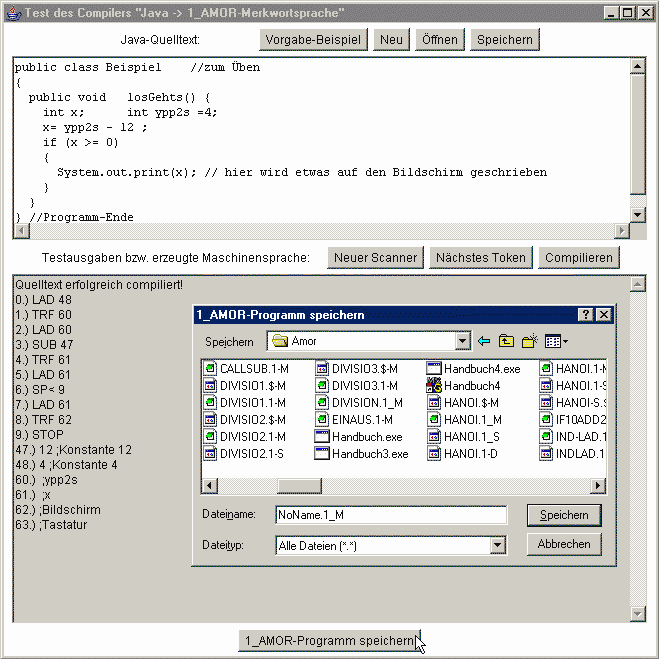The height and width of the screenshot is (659, 659).
Task: Open the Dateityp file type dropdown
Action: point(497,545)
